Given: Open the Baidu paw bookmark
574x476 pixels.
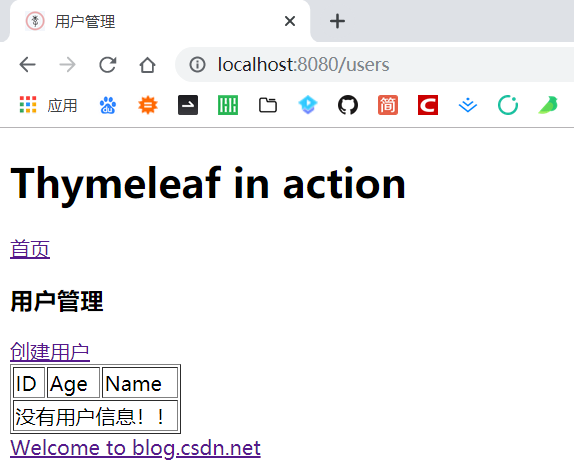Looking at the screenshot, I should pos(108,105).
